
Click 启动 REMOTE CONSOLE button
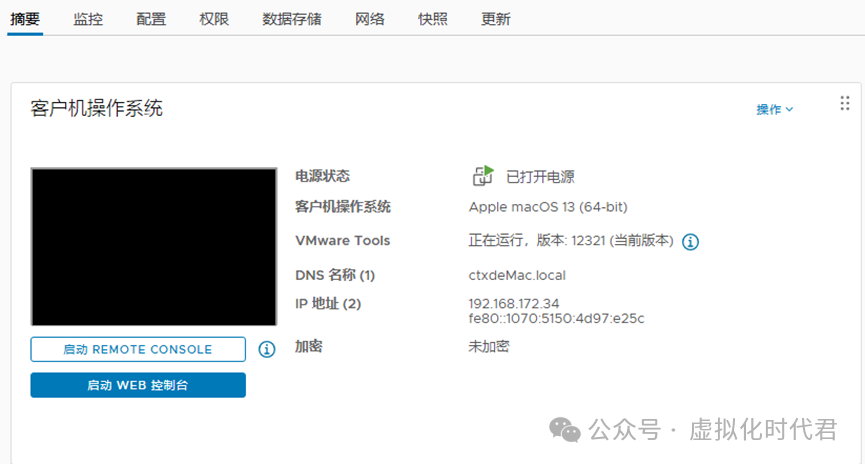[138, 349]
